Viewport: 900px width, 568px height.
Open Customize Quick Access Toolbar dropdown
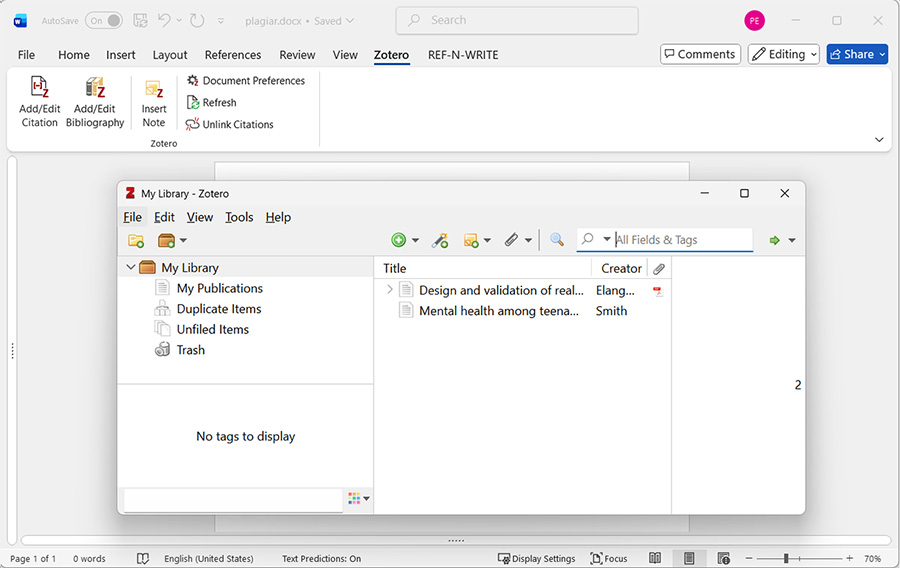click(220, 21)
